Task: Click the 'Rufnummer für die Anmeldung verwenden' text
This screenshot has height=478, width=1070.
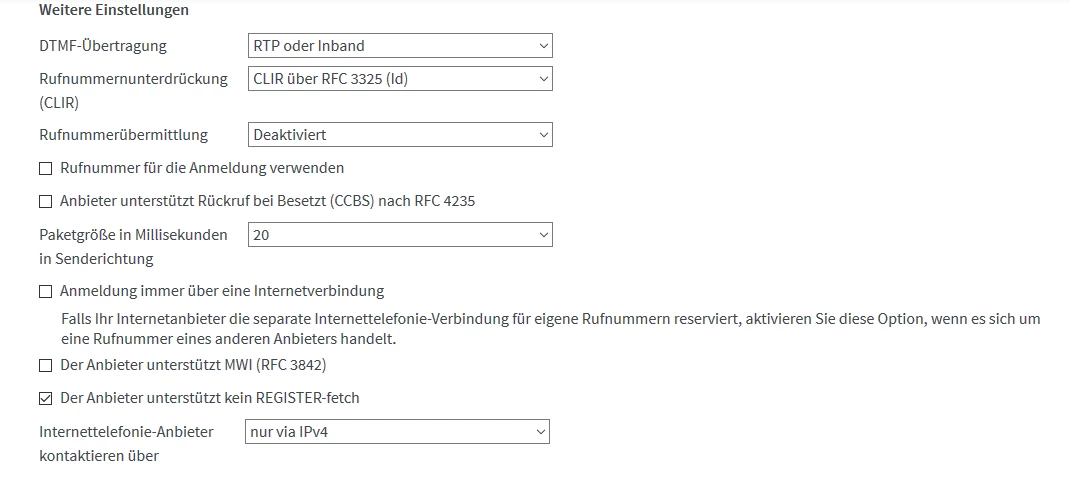Action: tap(202, 168)
